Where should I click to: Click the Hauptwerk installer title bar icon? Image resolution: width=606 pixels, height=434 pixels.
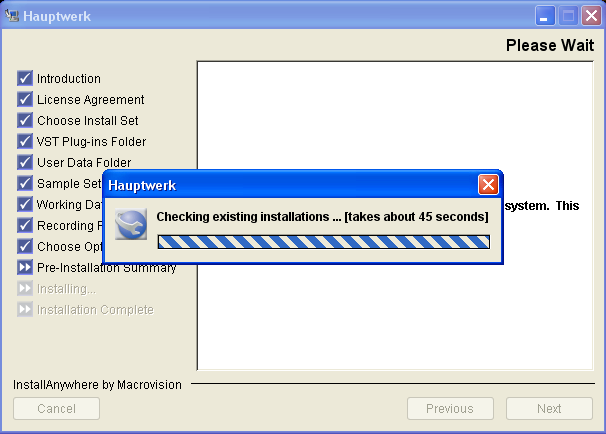tap(12, 15)
